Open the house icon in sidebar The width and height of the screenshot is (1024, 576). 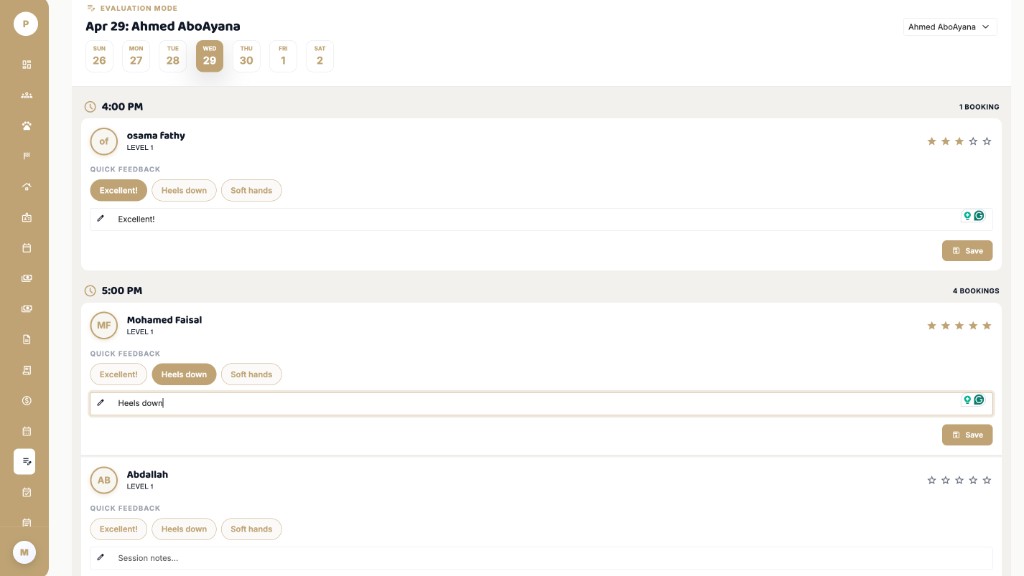[27, 187]
